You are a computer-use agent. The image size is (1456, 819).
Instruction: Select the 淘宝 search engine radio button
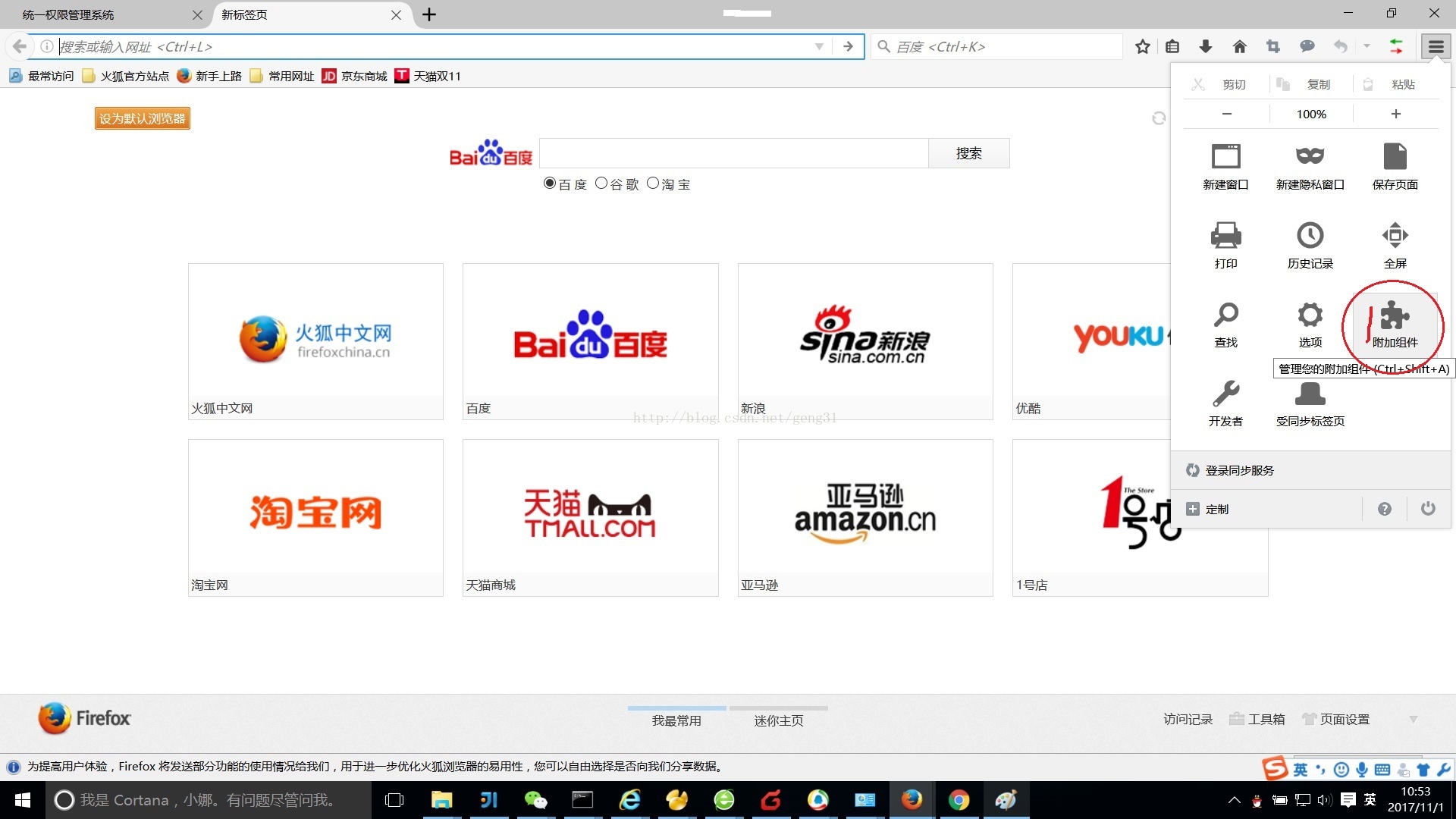pyautogui.click(x=653, y=184)
